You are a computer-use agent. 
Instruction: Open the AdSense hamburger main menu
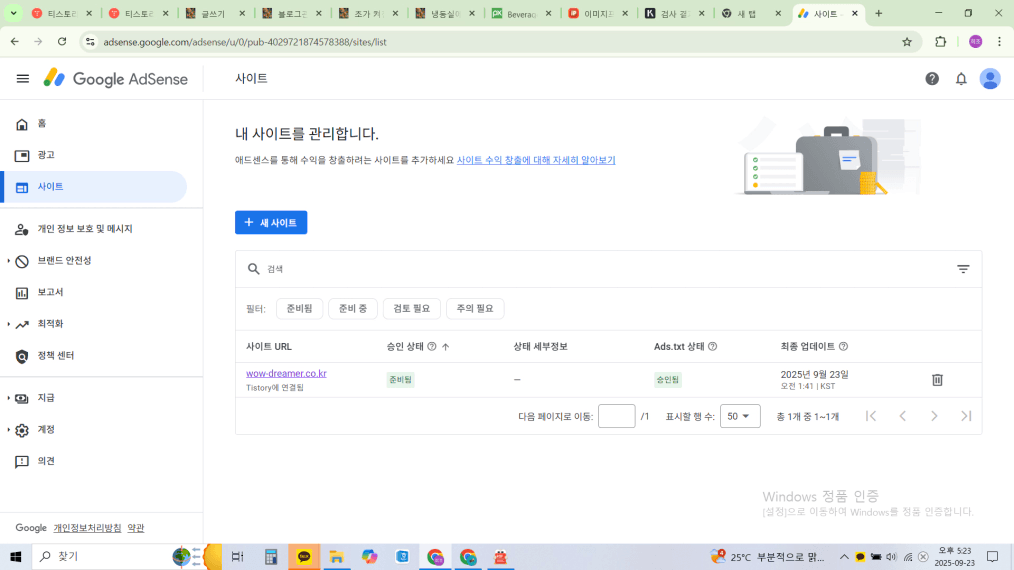[x=23, y=79]
